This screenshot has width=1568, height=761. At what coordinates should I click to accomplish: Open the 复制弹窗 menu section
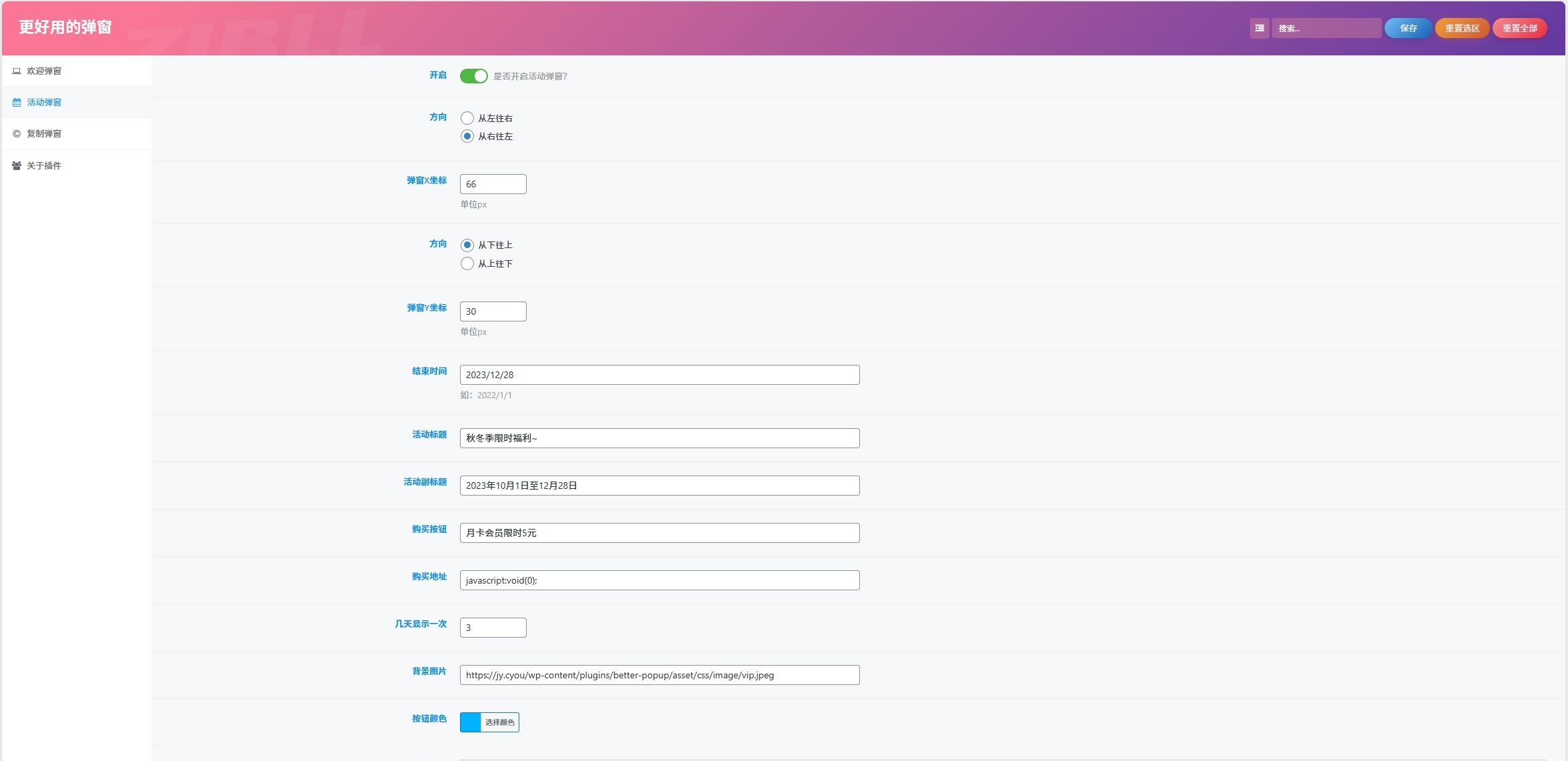click(x=77, y=133)
